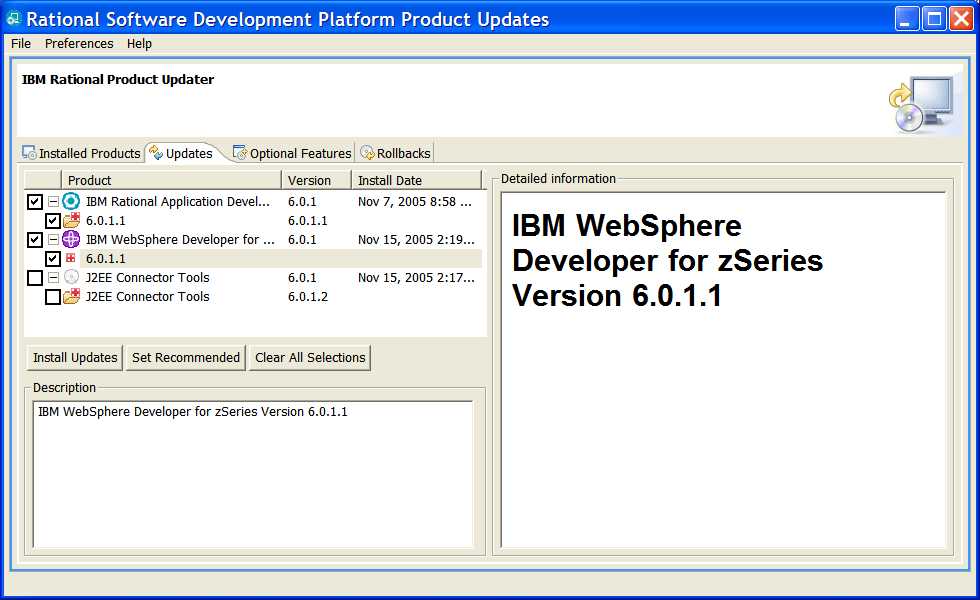
Task: Click the J2EE Connector Tools disc icon
Action: click(x=71, y=278)
